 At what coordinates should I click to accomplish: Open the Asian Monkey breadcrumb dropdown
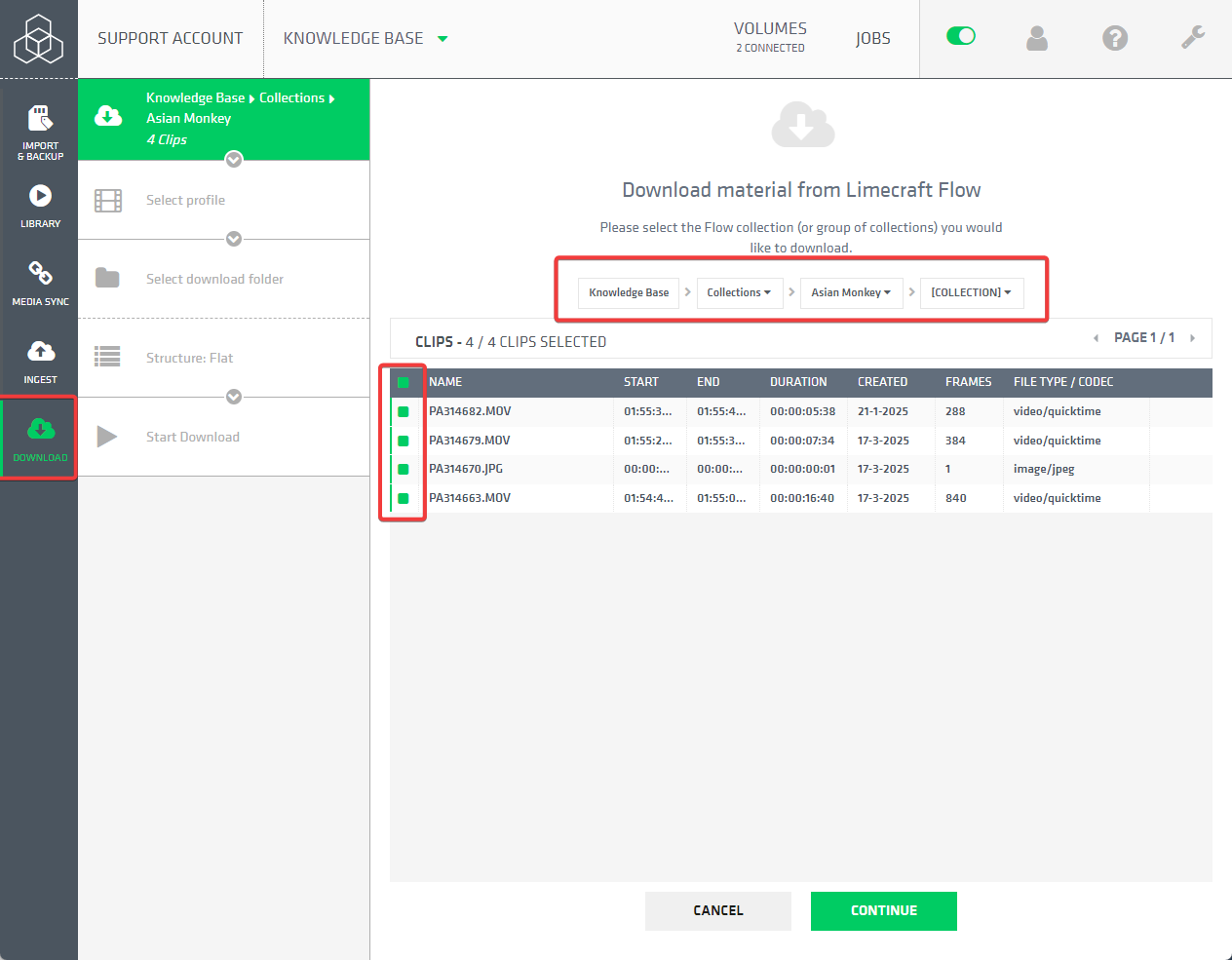(x=851, y=292)
